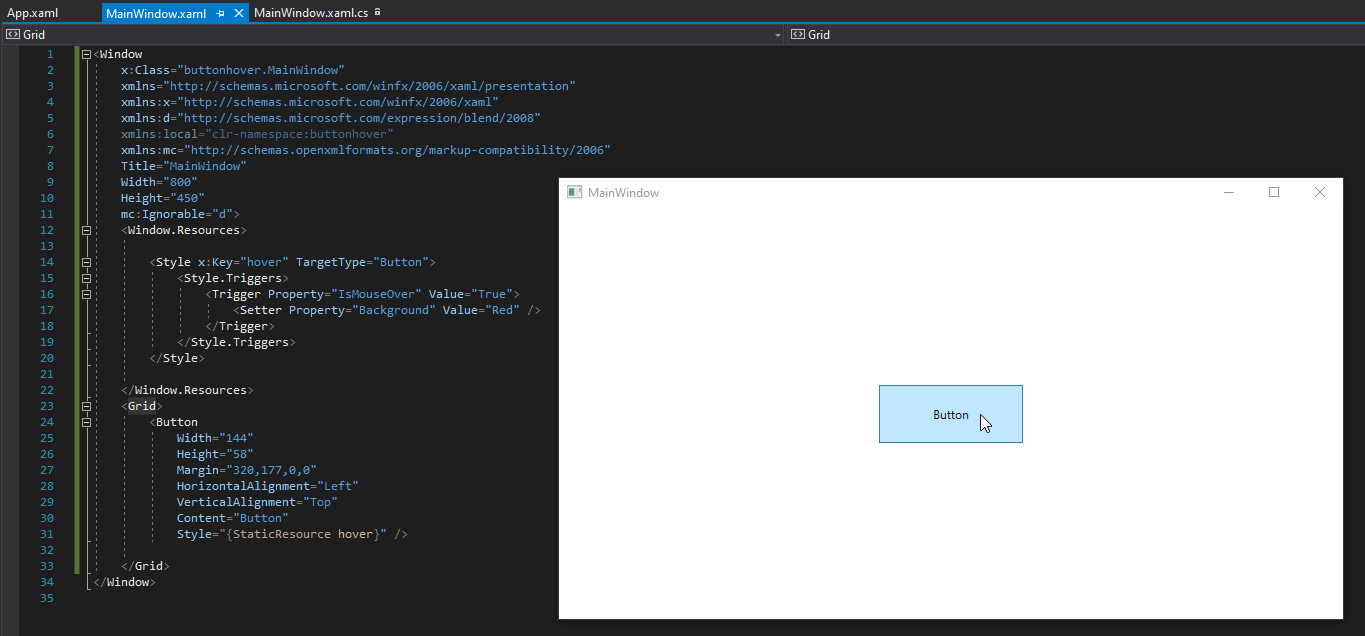This screenshot has height=636, width=1365.
Task: Click the application icon in MainWindow title bar
Action: pyautogui.click(x=575, y=192)
